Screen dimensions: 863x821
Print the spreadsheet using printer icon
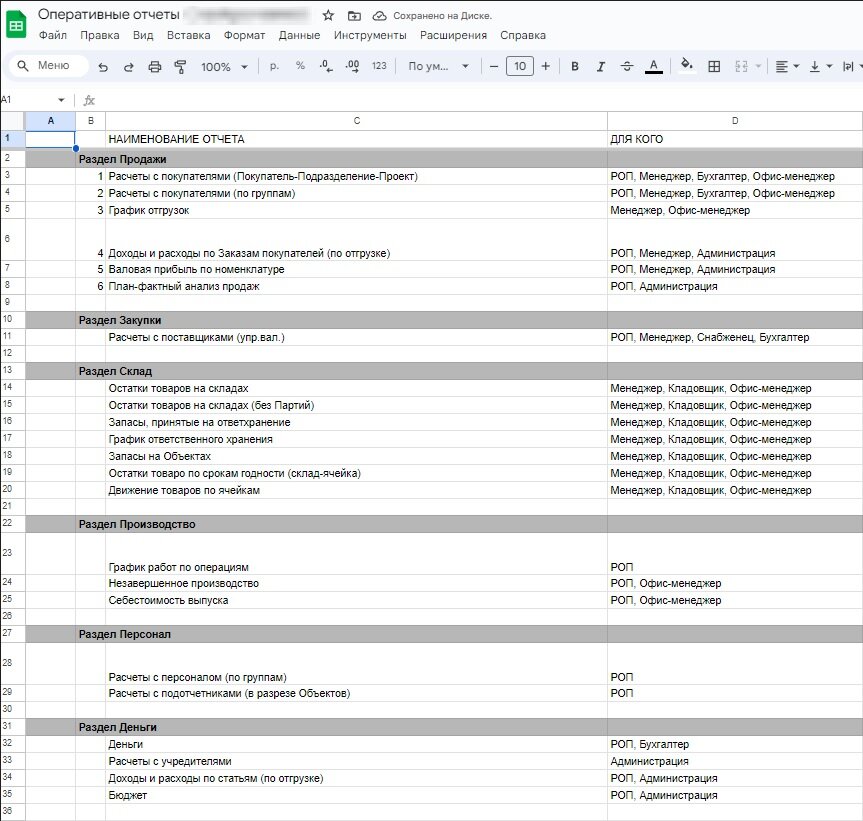[x=154, y=67]
